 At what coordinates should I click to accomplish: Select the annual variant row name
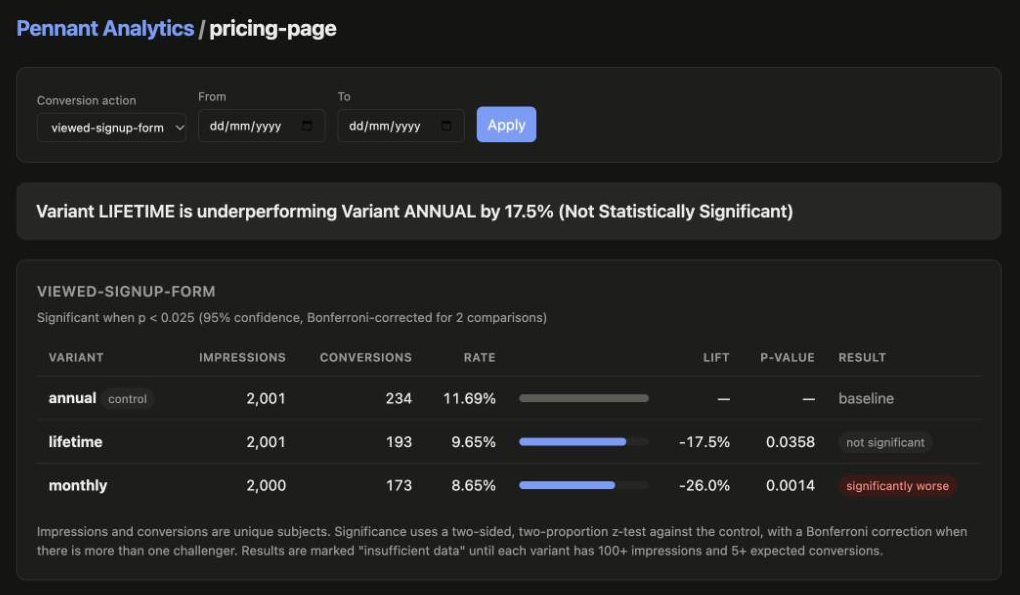click(72, 398)
